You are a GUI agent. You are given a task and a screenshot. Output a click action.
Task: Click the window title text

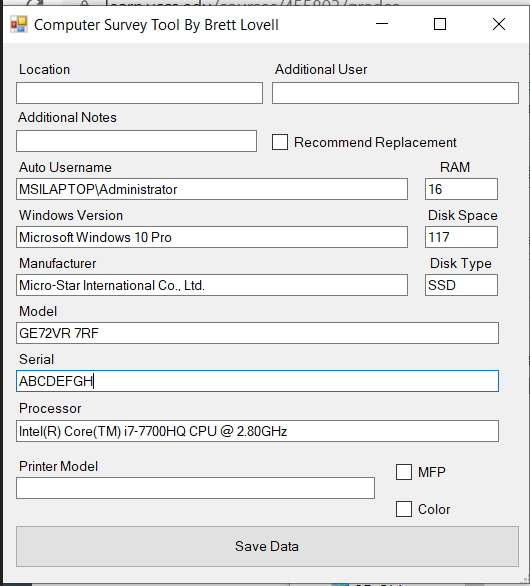[x=156, y=25]
